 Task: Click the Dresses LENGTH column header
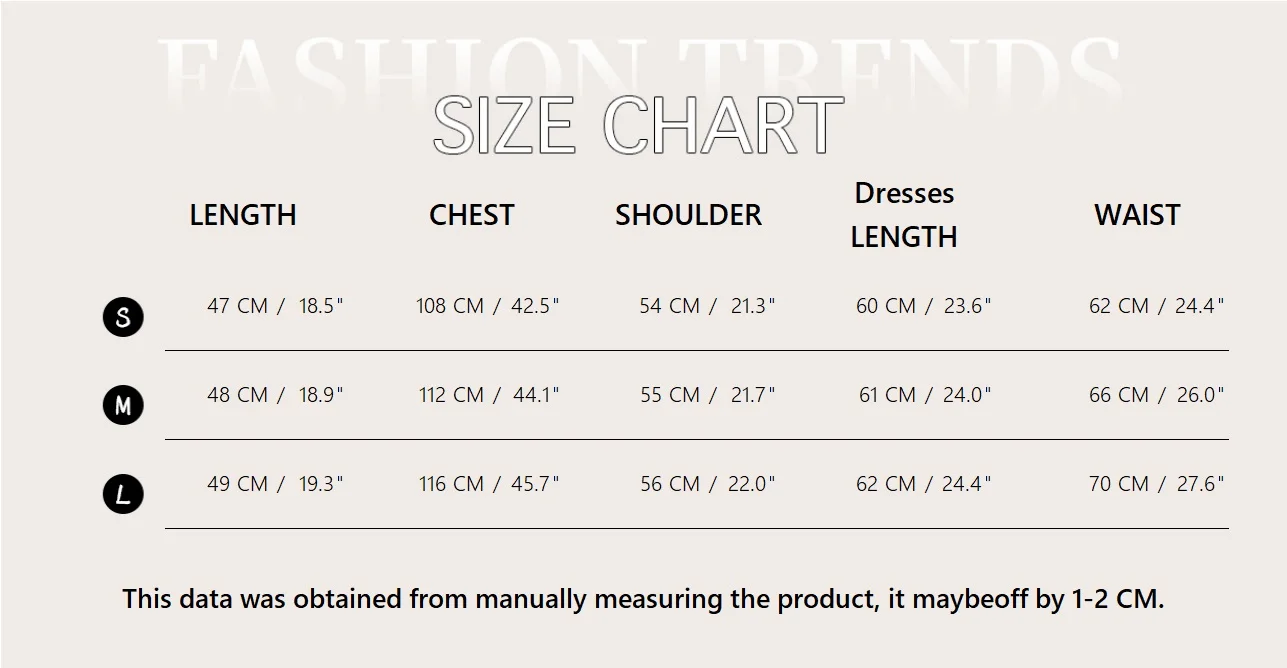point(904,215)
